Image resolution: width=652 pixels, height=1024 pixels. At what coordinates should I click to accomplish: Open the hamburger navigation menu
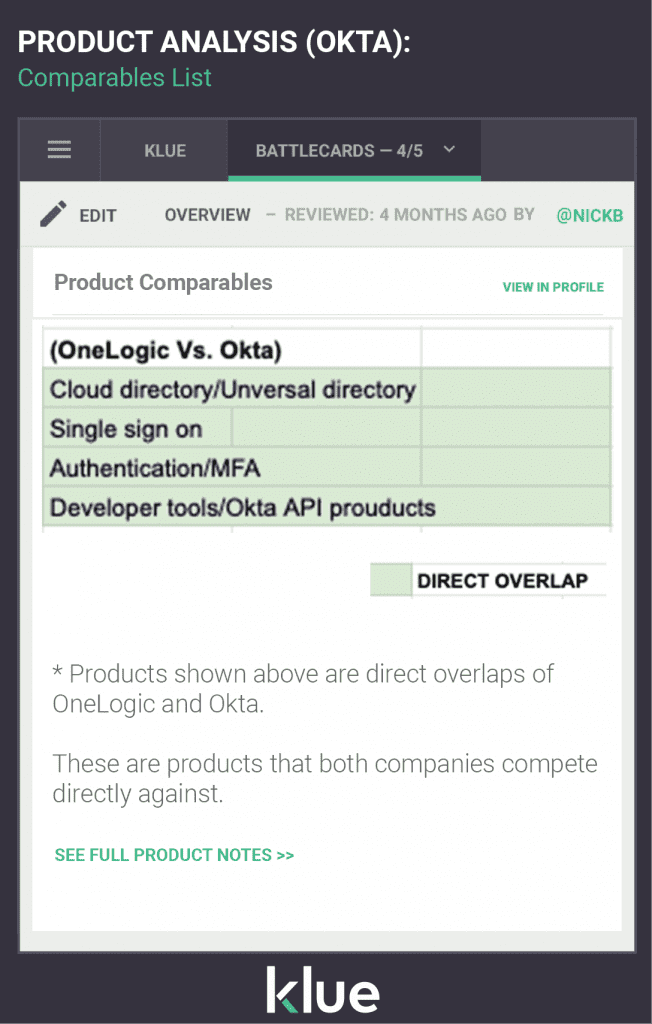59,150
